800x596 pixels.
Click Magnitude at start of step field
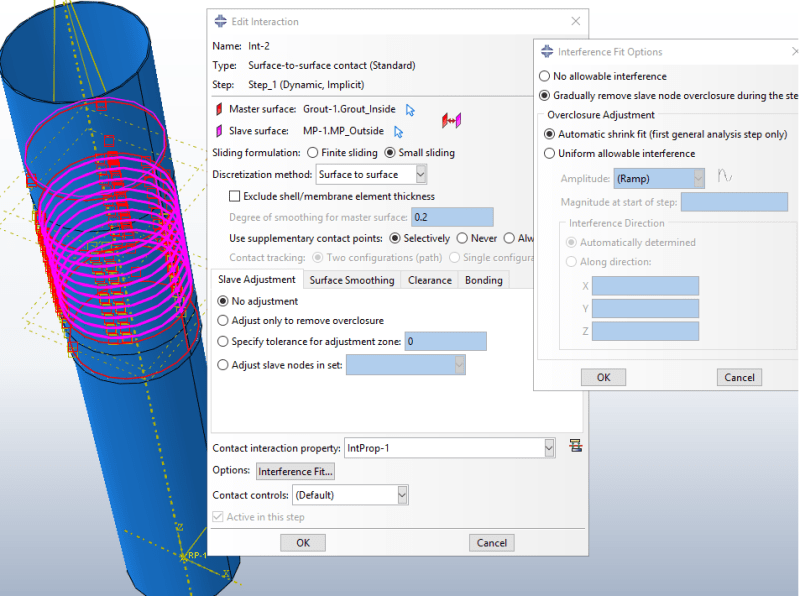[x=734, y=202]
